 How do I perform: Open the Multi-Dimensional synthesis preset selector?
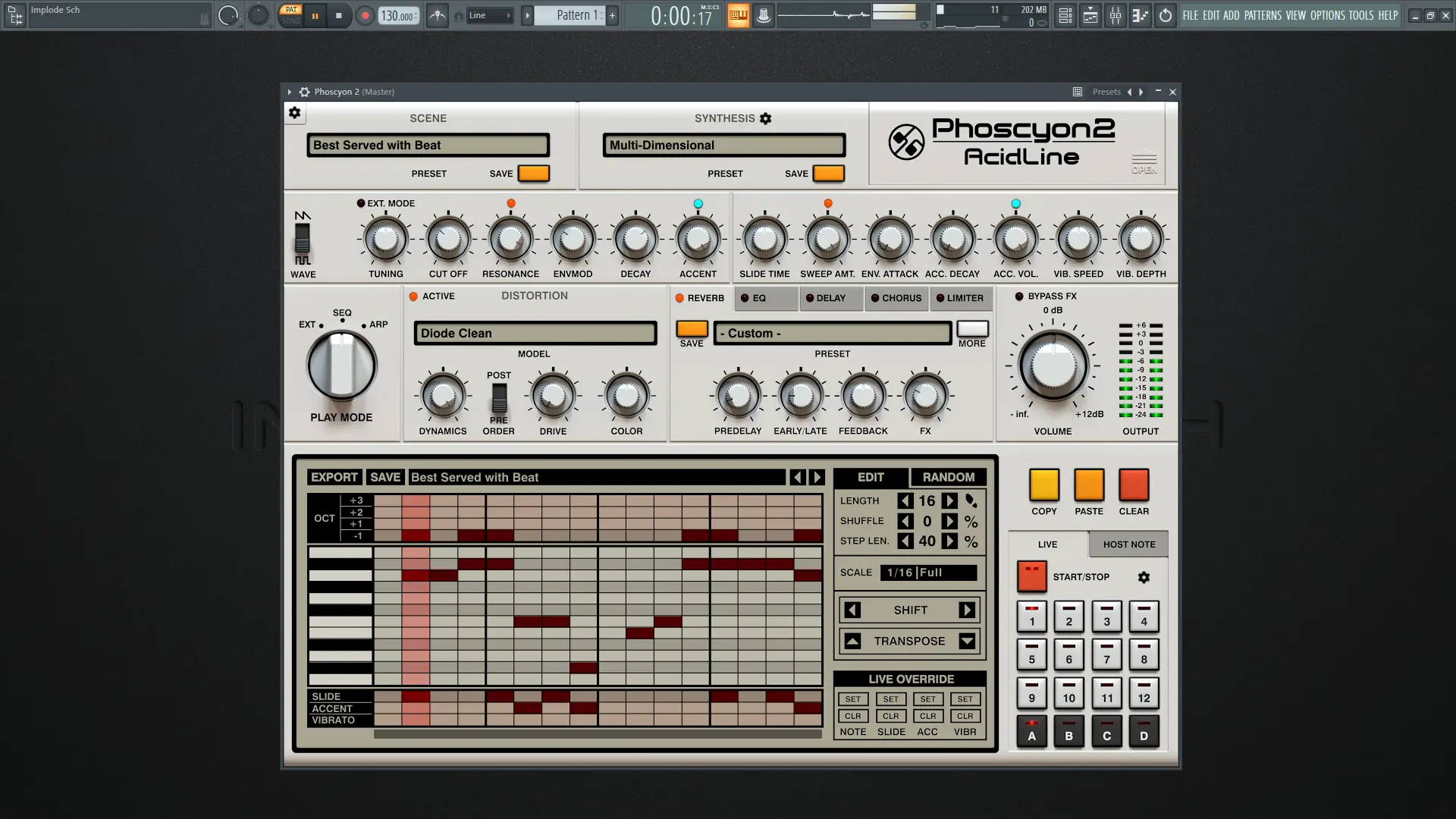click(723, 145)
